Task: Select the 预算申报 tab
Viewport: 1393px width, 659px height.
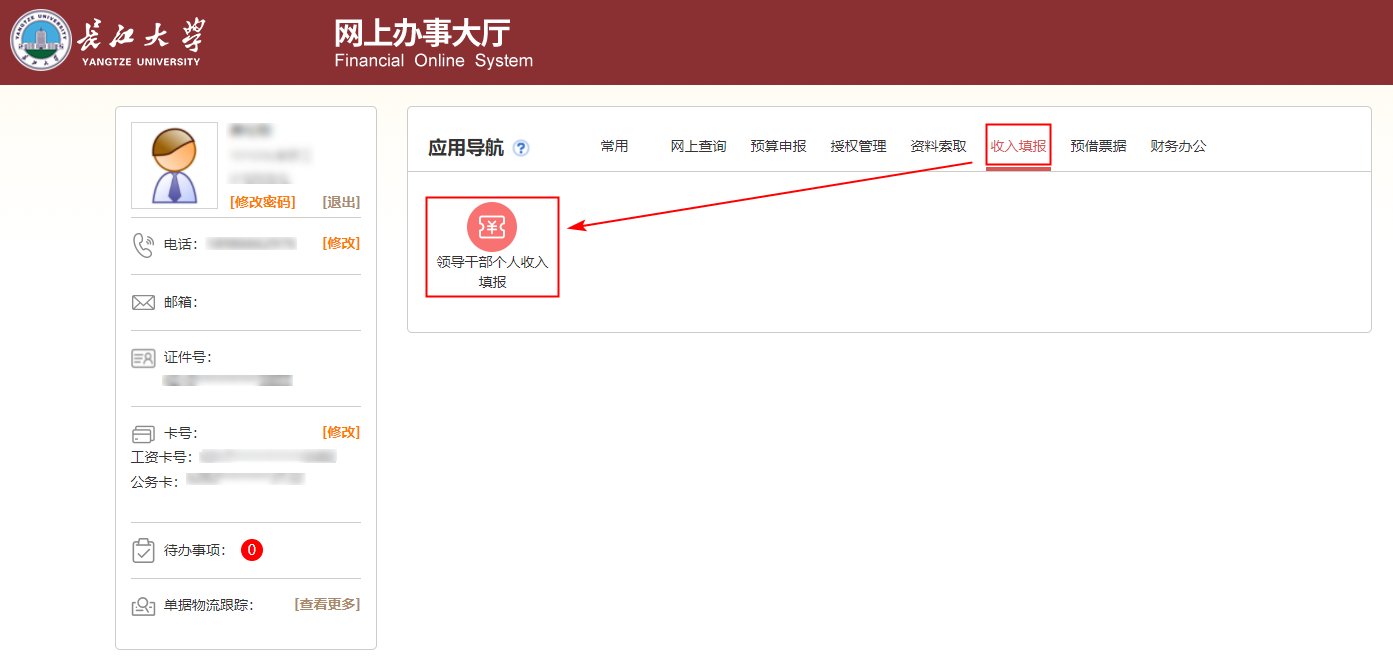Action: pyautogui.click(x=778, y=146)
